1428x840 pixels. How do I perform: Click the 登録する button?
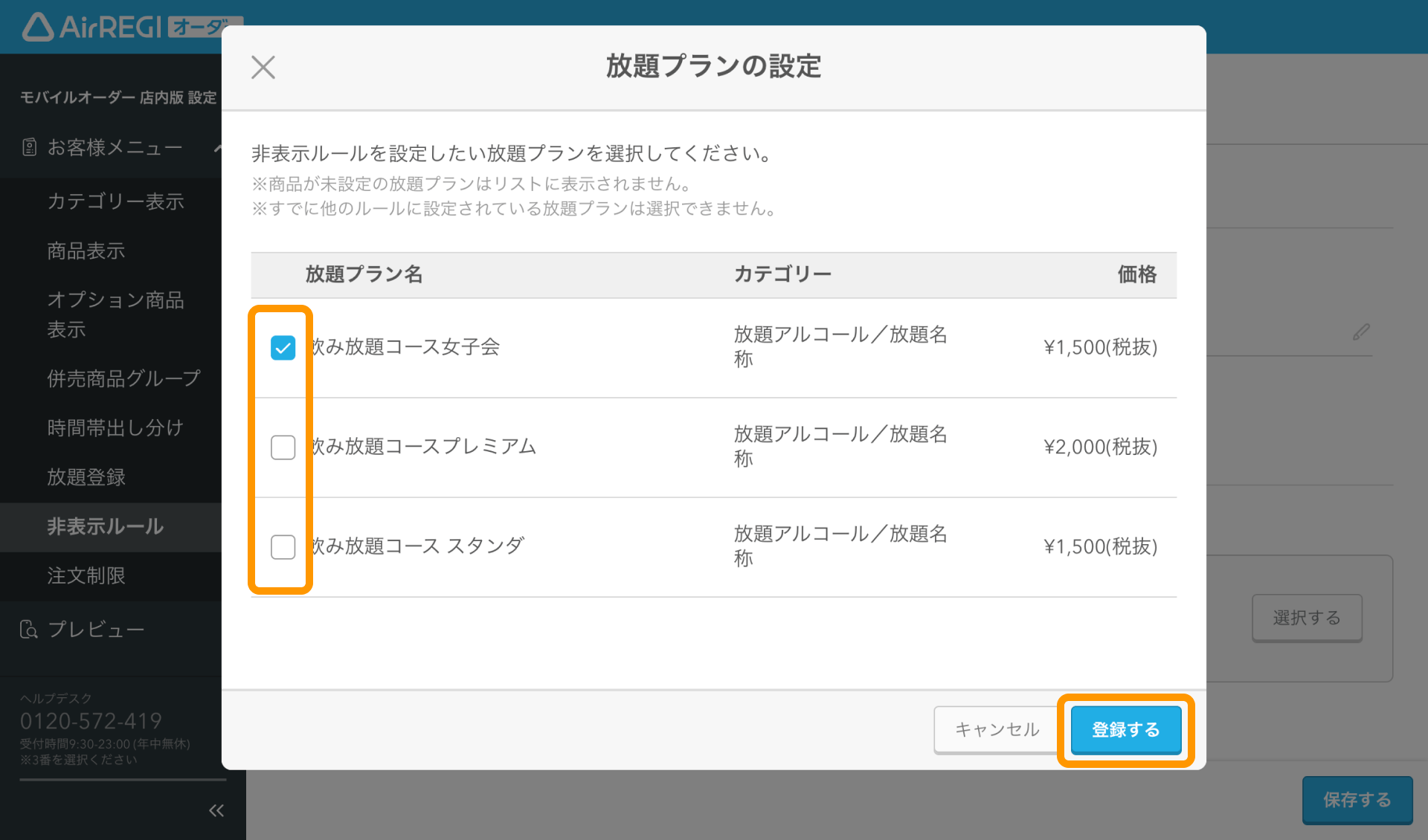pyautogui.click(x=1125, y=730)
